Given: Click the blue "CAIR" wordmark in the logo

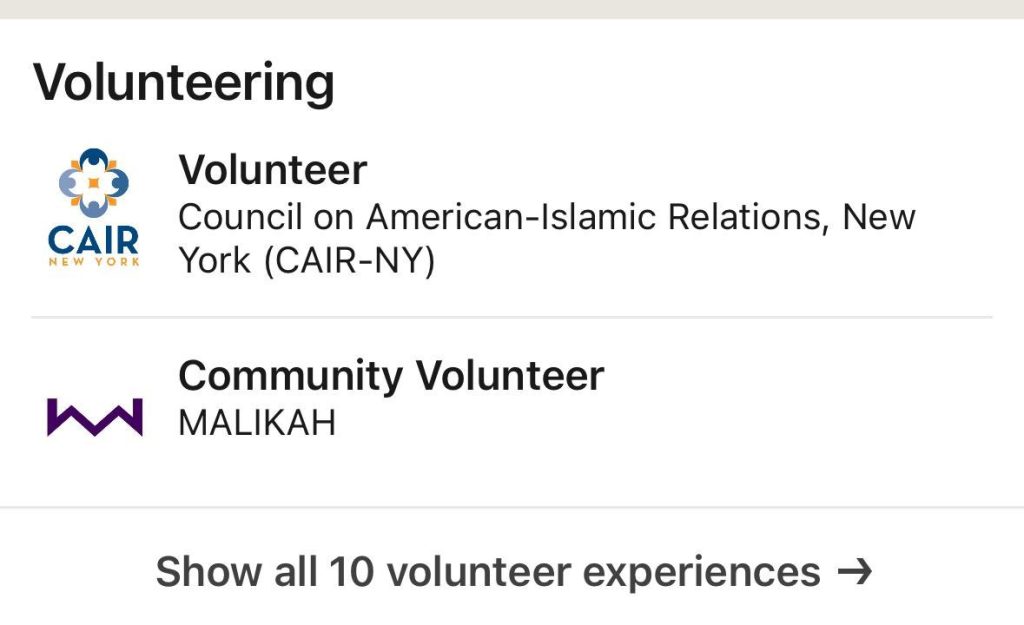Looking at the screenshot, I should pyautogui.click(x=94, y=240).
